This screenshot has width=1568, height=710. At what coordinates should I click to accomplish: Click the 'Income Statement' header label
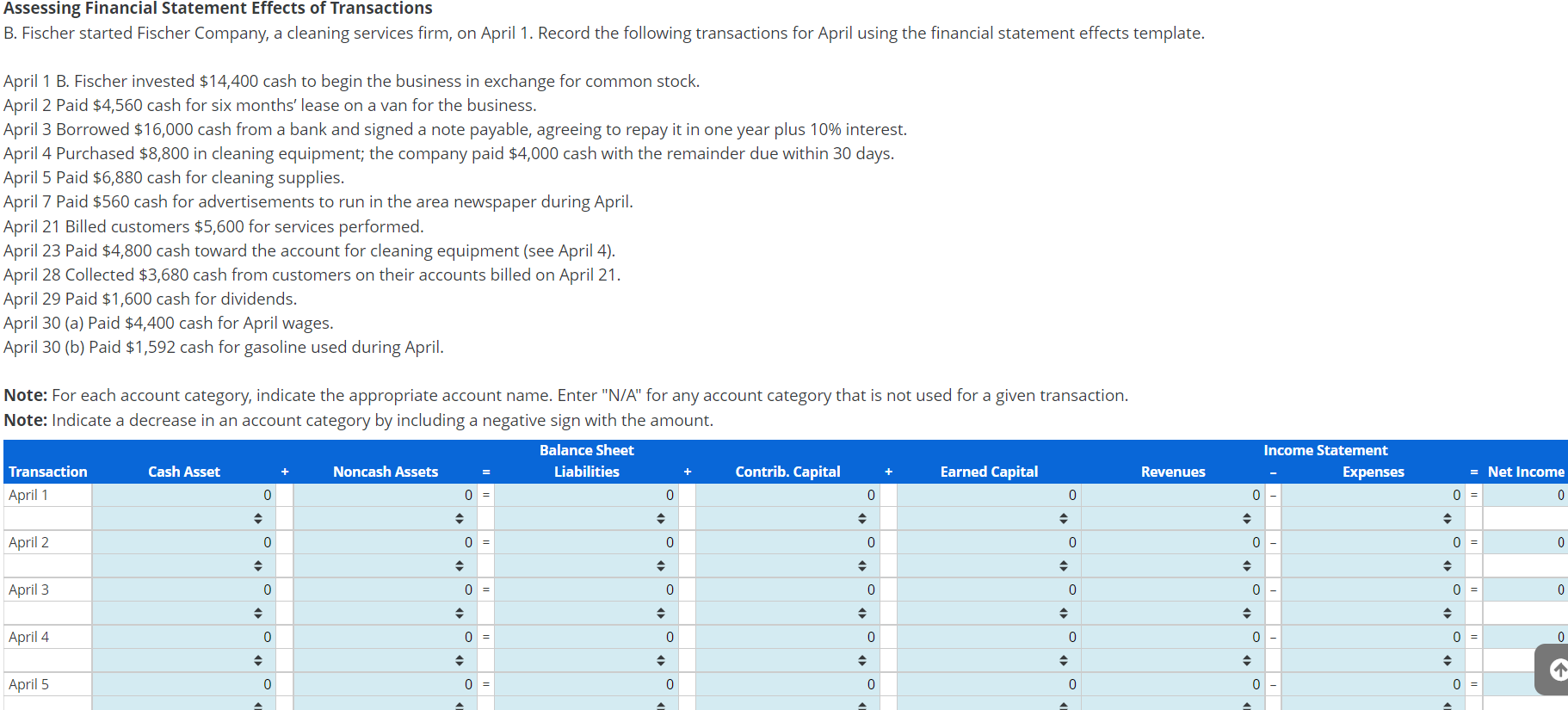coord(1325,450)
